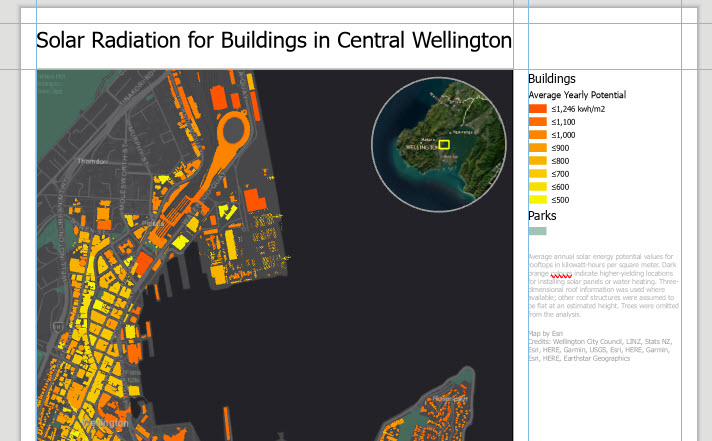The height and width of the screenshot is (441, 712).
Task: Select the ≤1,000 orange legend swatch
Action: coord(538,135)
